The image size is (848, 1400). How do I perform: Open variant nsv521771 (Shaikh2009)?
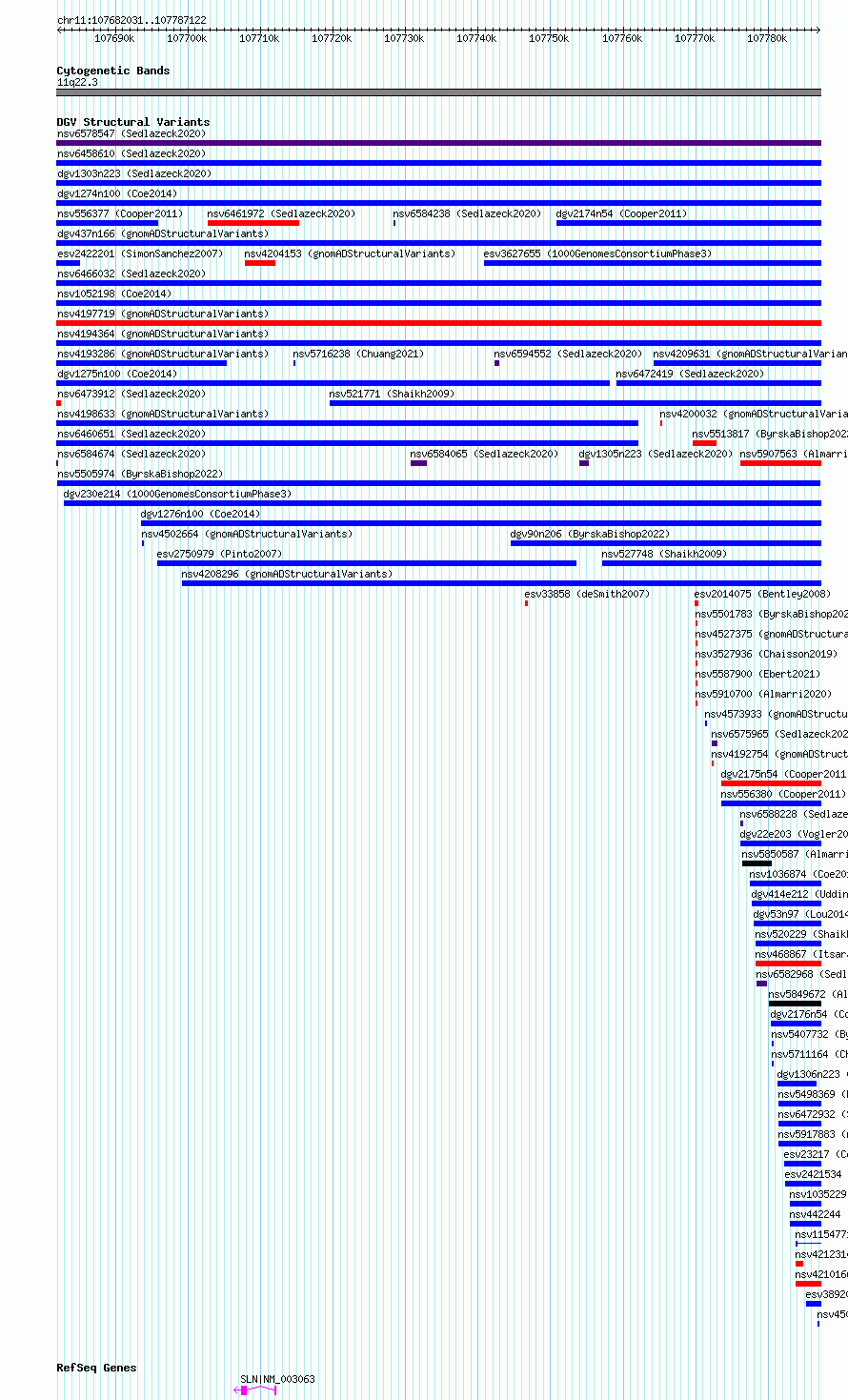[x=392, y=394]
